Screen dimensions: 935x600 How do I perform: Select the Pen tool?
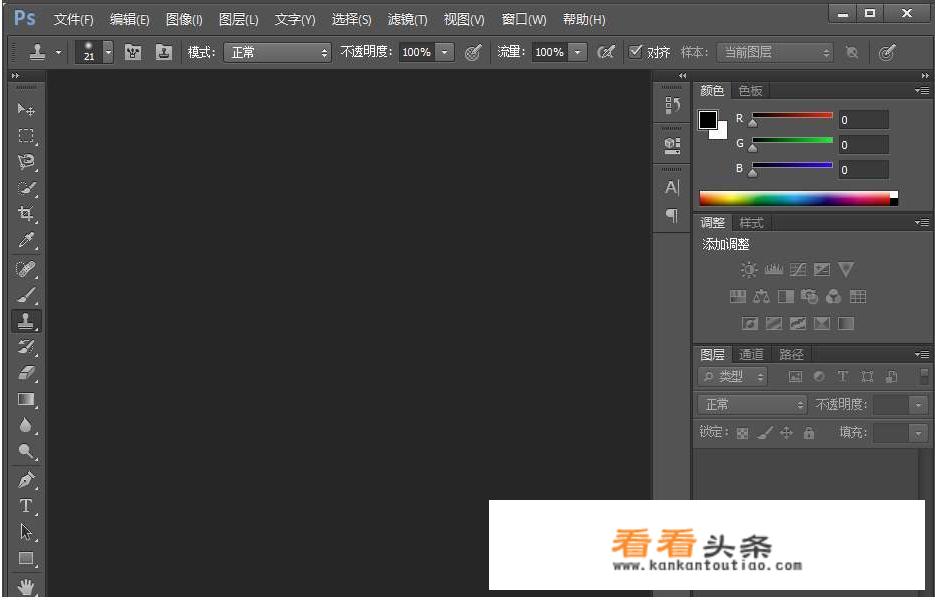(26, 480)
